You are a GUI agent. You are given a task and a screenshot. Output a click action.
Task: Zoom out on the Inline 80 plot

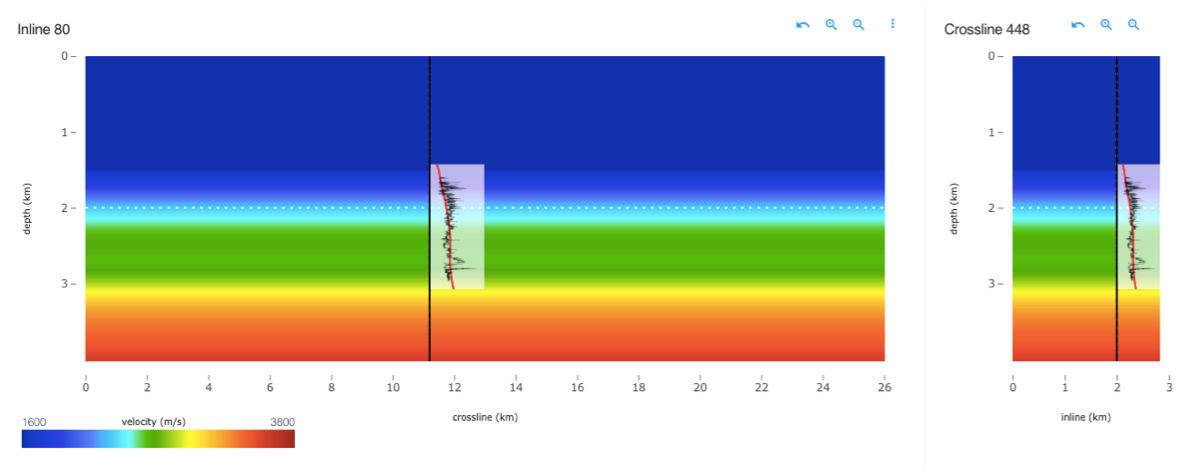858,25
